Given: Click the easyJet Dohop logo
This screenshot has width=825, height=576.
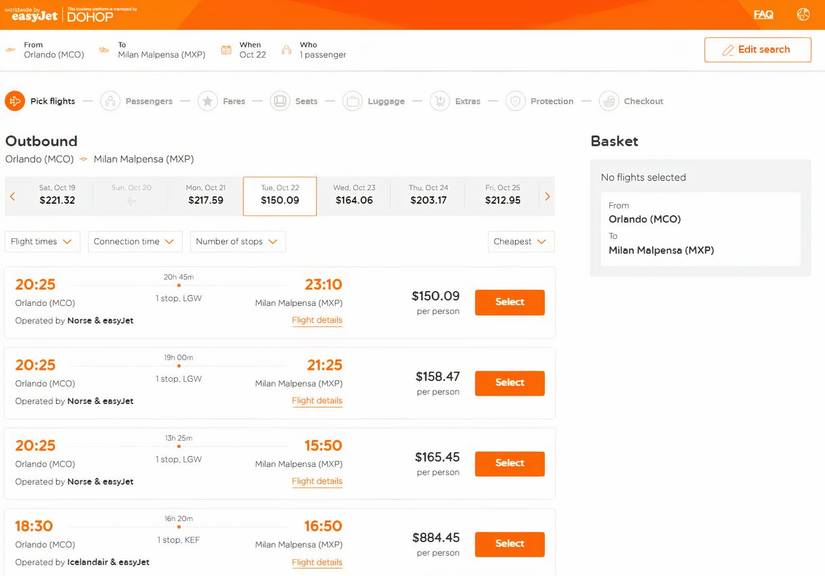Looking at the screenshot, I should [71, 15].
